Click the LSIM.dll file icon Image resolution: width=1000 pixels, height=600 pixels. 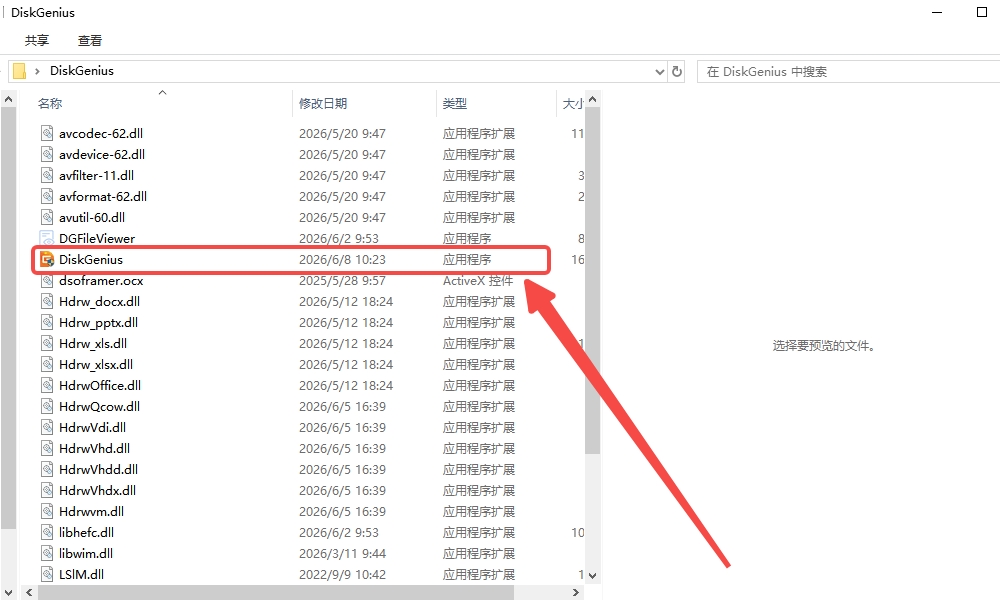[x=47, y=574]
